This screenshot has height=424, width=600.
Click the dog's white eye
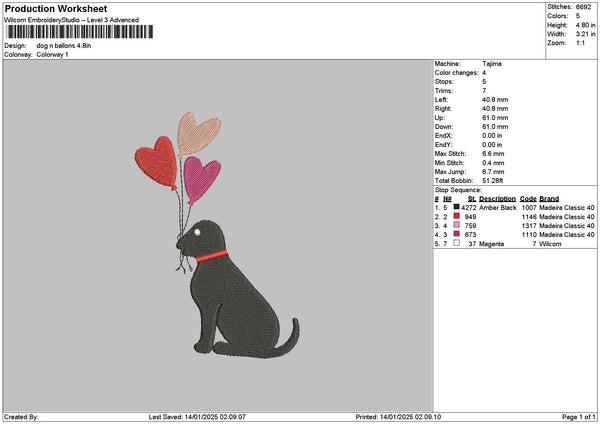pos(197,232)
